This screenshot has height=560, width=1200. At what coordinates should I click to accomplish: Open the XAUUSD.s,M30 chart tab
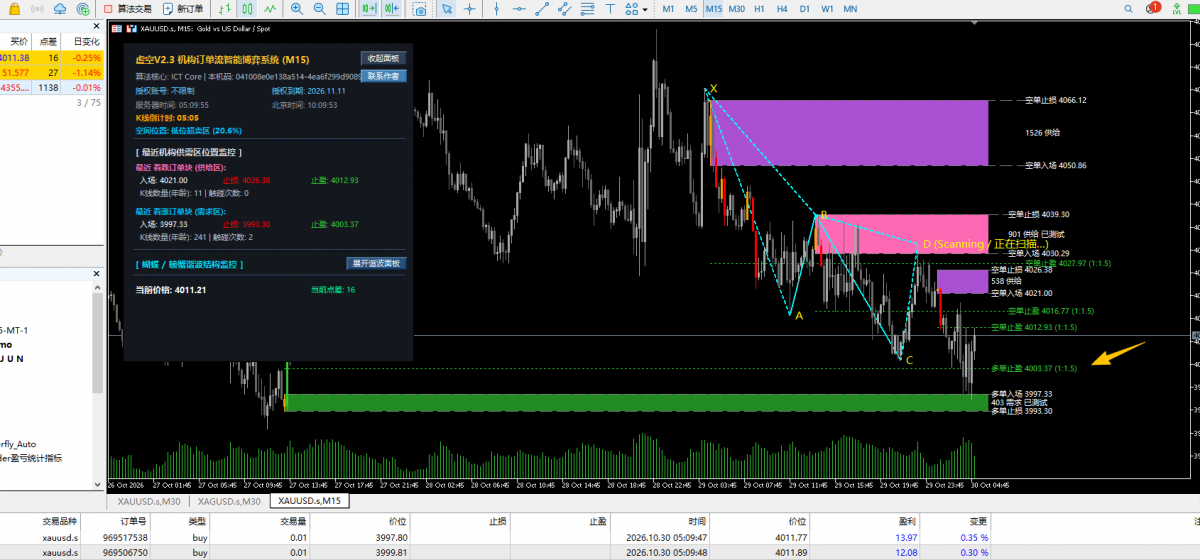click(x=148, y=501)
